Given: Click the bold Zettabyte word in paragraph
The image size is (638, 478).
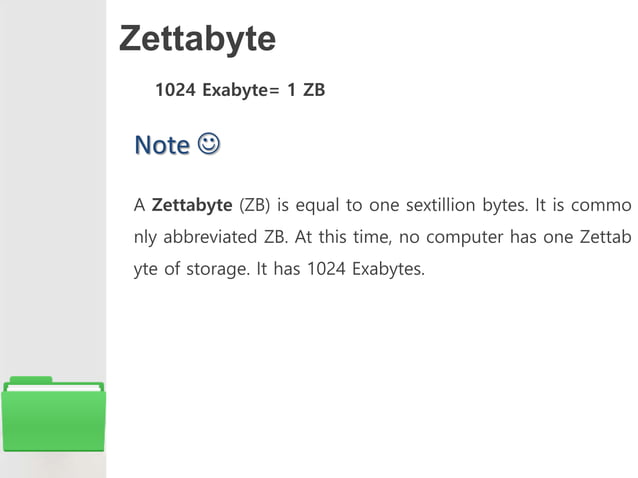Looking at the screenshot, I should (x=192, y=205).
